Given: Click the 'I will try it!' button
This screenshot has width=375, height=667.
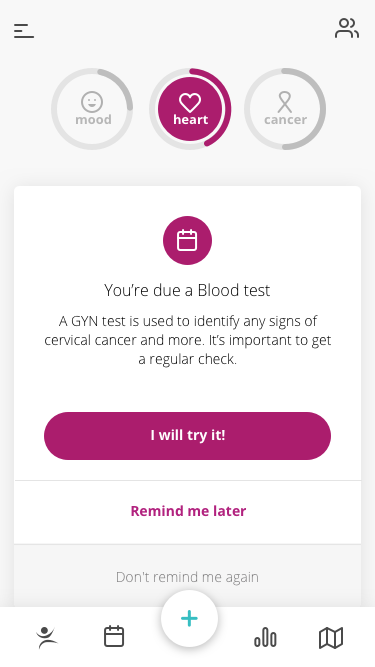Looking at the screenshot, I should 188,436.
